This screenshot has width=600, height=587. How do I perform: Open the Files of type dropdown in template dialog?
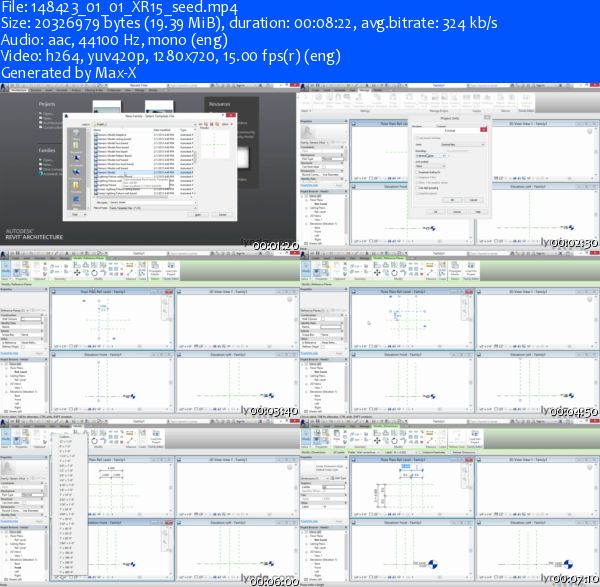click(152, 208)
